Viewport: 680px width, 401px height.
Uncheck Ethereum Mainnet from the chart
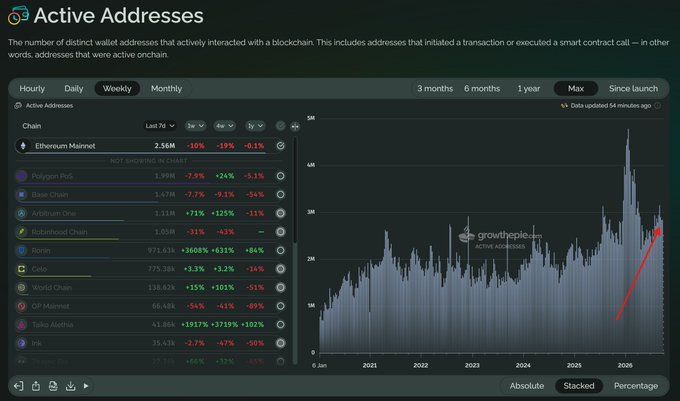click(x=281, y=146)
